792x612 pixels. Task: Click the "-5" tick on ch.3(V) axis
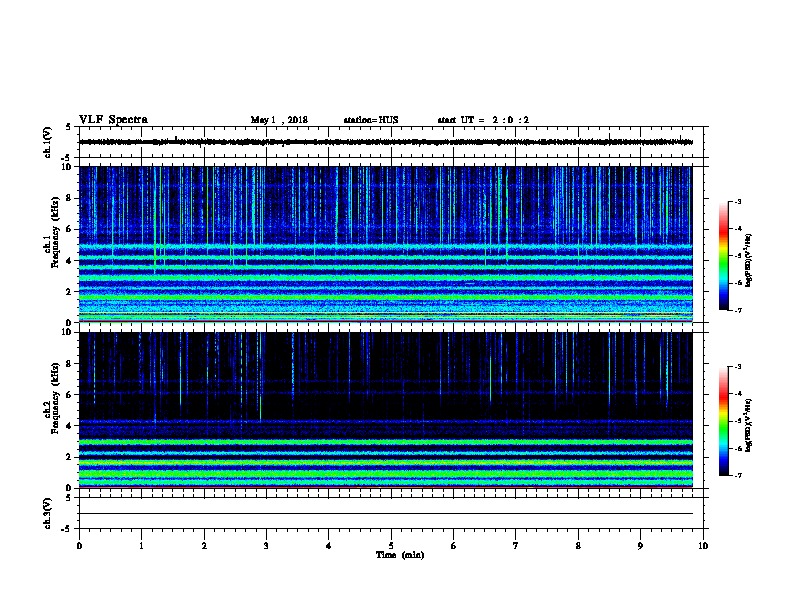click(x=67, y=529)
